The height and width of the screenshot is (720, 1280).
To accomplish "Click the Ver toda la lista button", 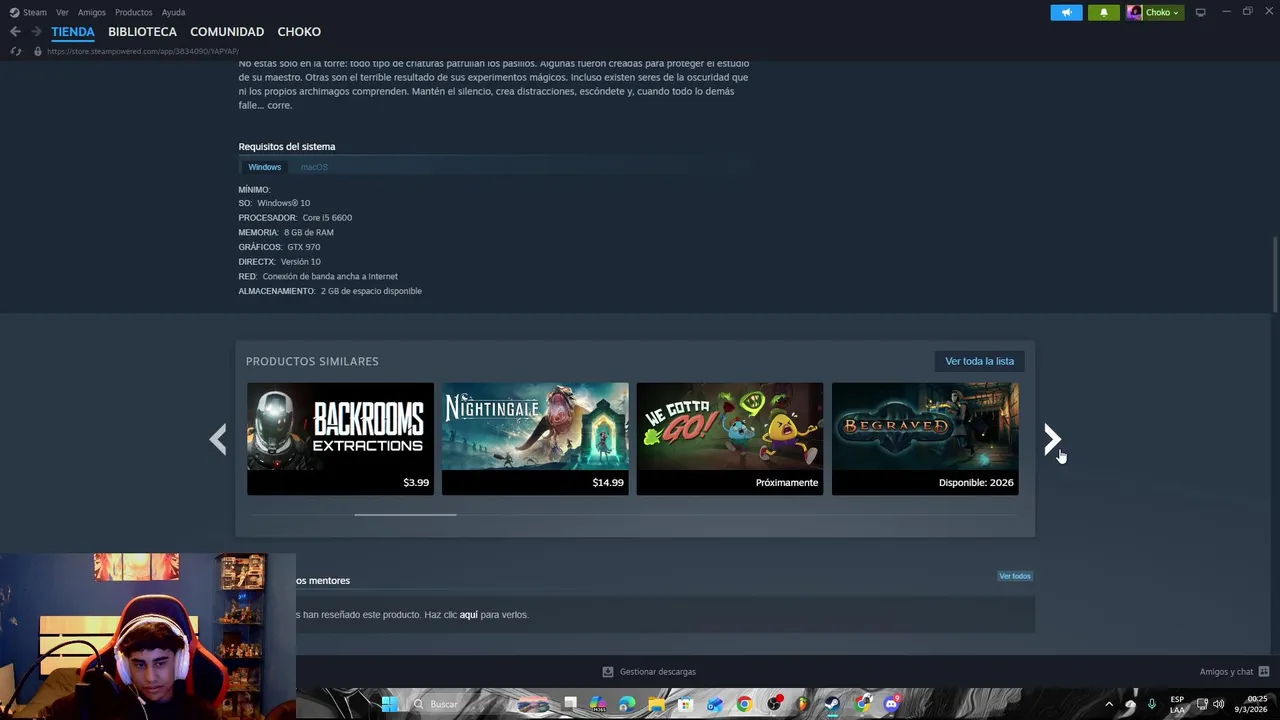I will click(979, 361).
